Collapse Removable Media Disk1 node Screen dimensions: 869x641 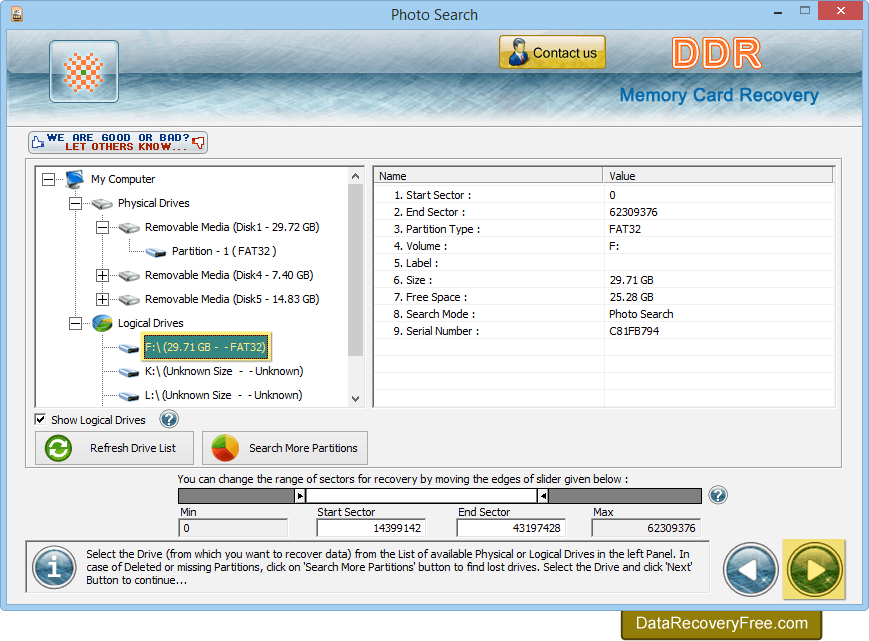pos(102,227)
